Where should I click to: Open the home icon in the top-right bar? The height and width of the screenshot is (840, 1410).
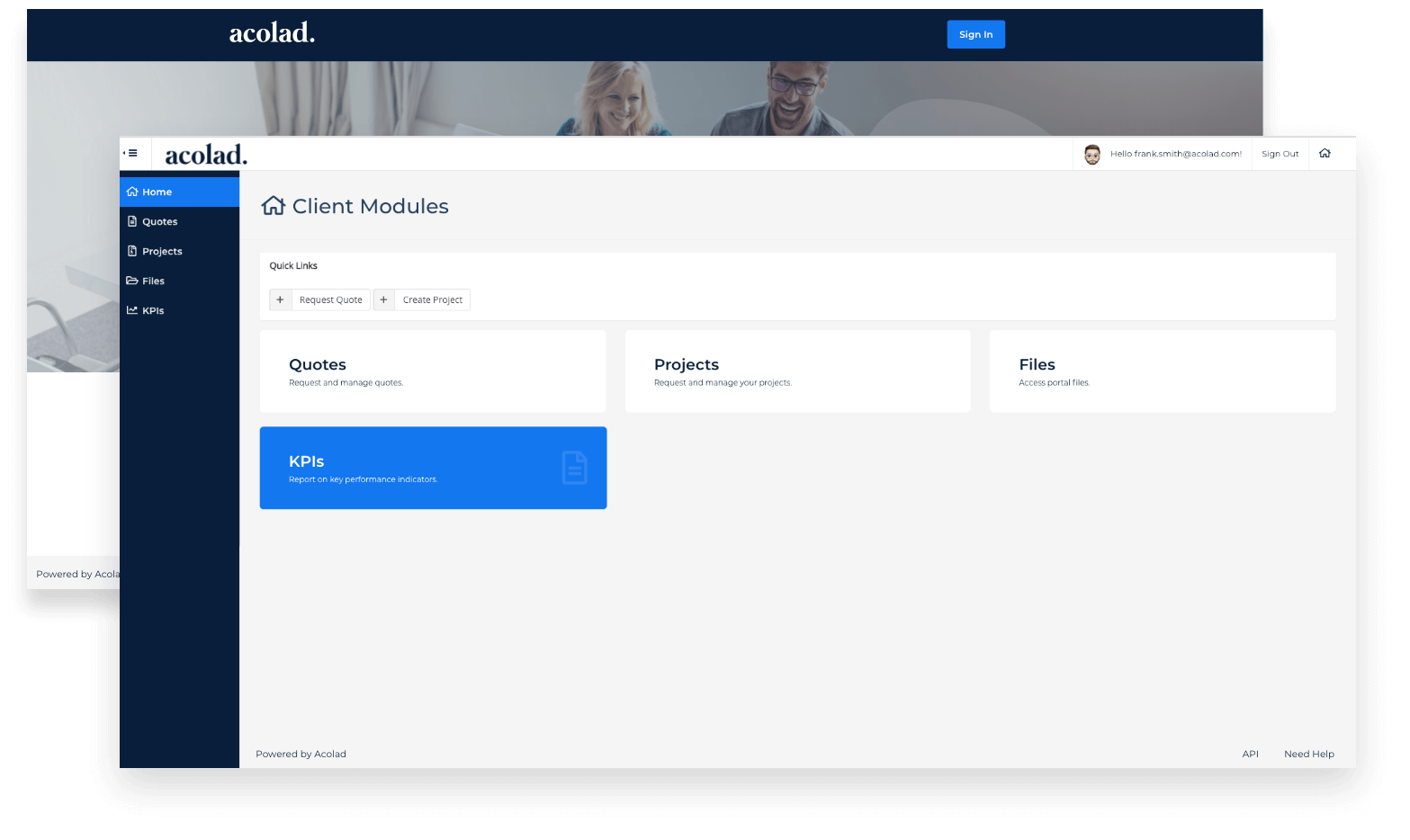tap(1325, 153)
